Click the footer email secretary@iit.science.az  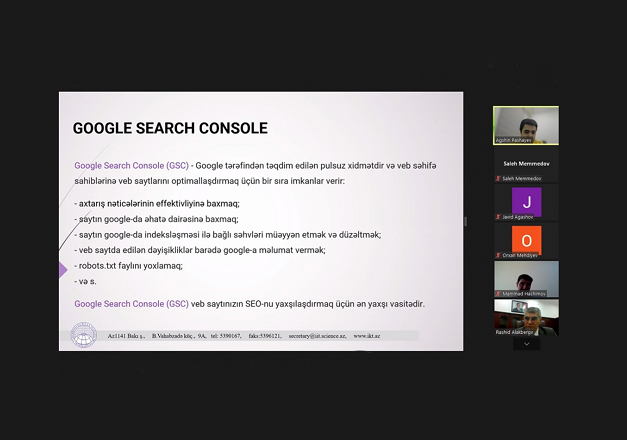(317, 336)
